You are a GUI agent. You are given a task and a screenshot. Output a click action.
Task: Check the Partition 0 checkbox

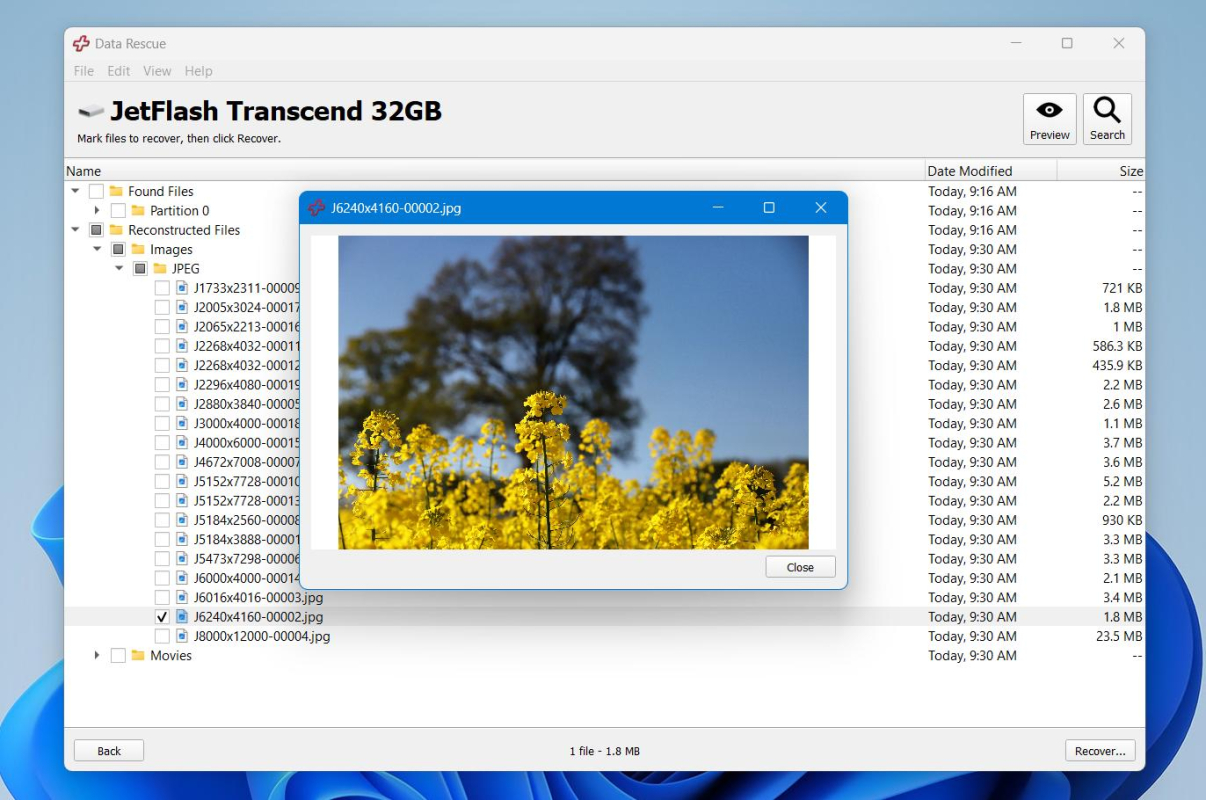118,211
